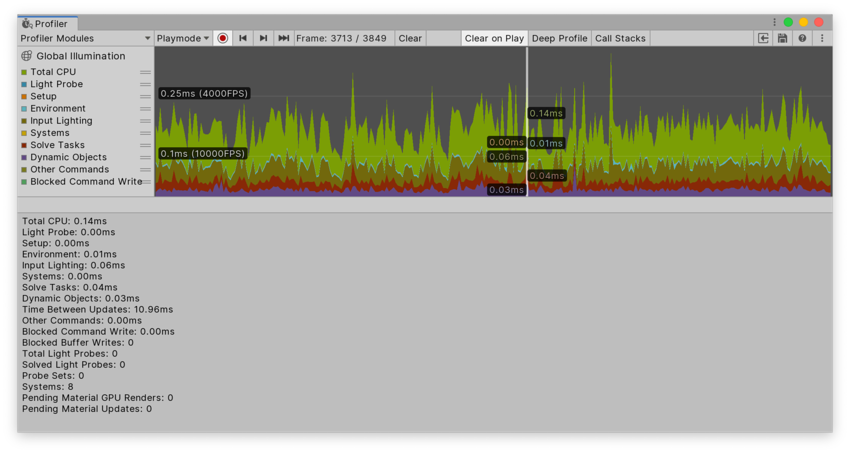
Task: Jump to the current last frame
Action: point(284,38)
